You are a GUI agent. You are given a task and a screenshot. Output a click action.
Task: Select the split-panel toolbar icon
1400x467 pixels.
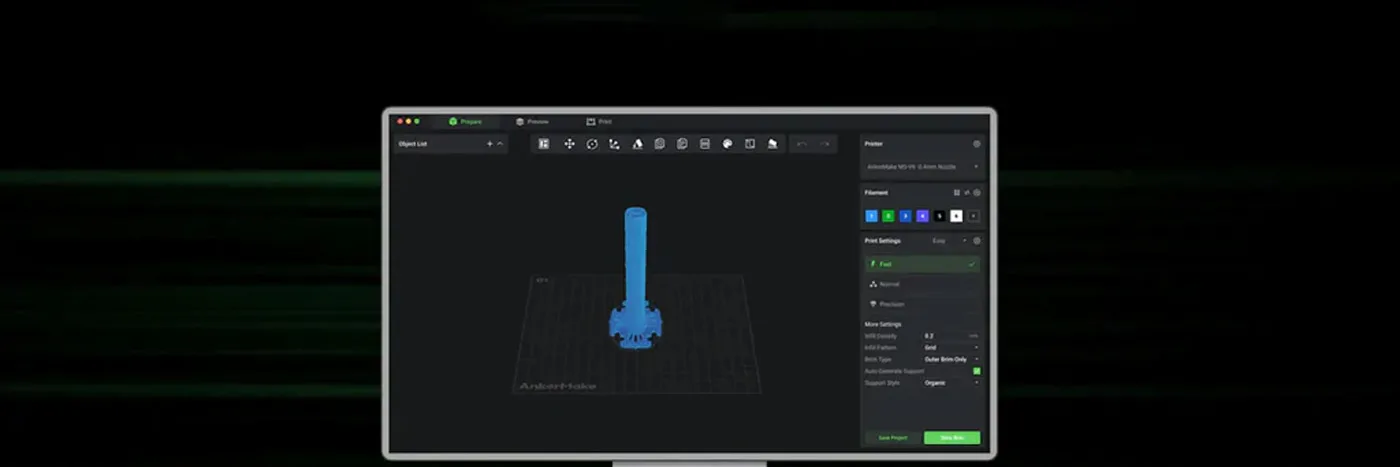(x=750, y=144)
